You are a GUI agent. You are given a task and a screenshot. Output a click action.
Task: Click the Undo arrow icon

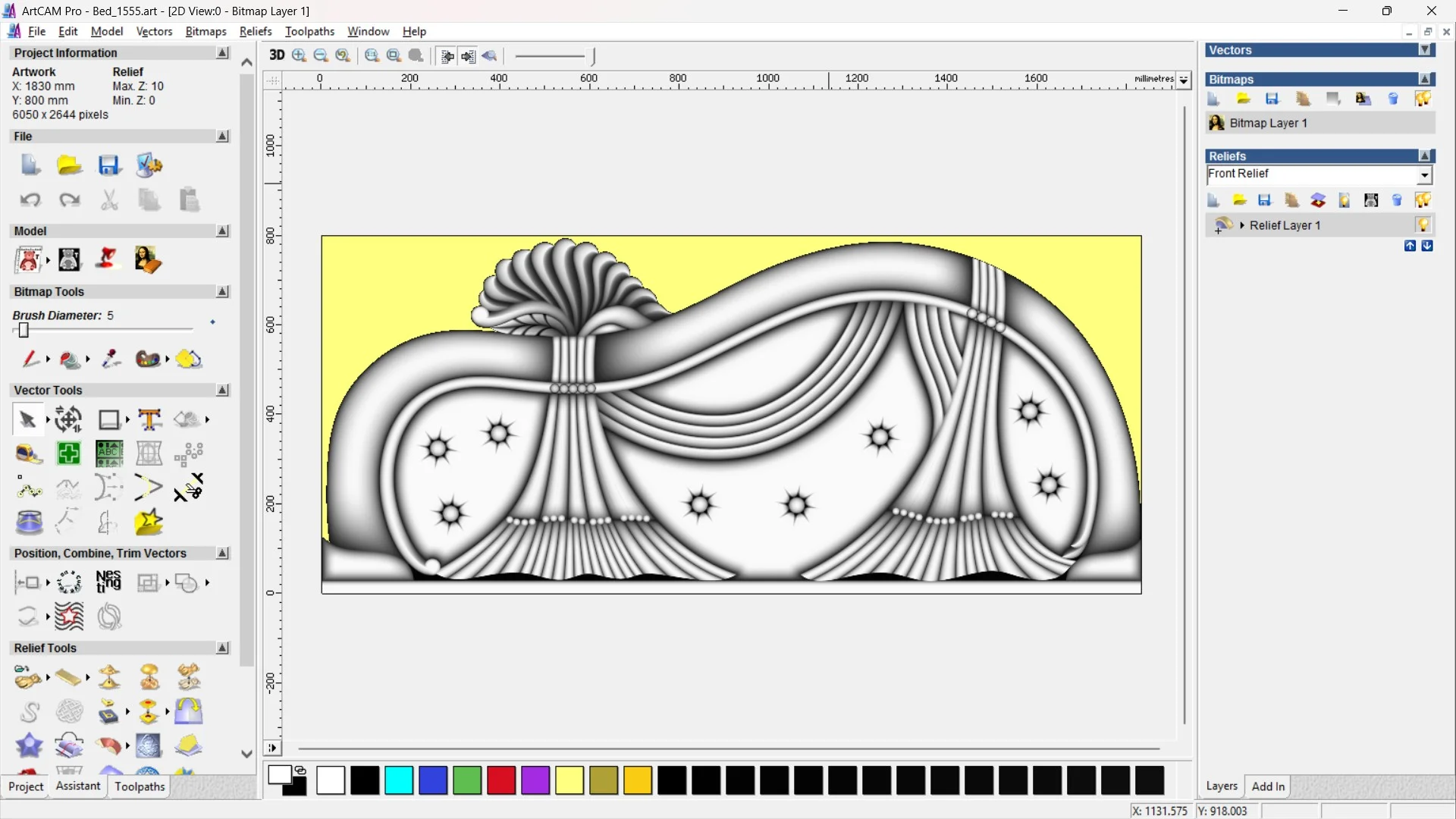point(30,200)
